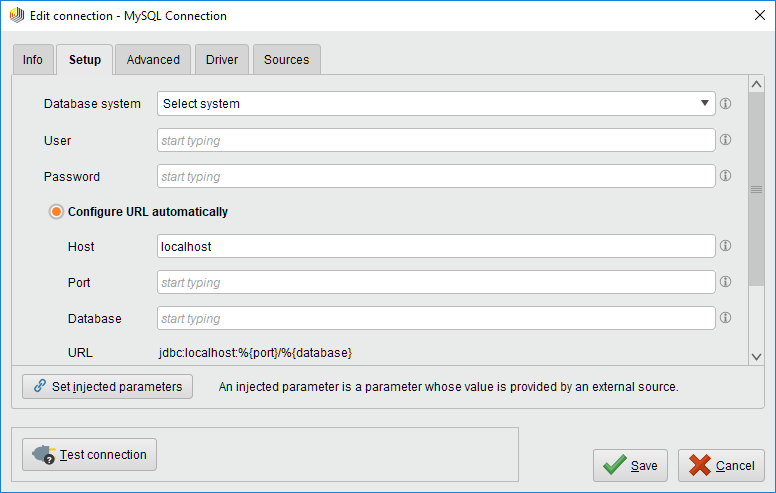The height and width of the screenshot is (493, 776).
Task: Click info icon beside User field
Action: point(726,141)
